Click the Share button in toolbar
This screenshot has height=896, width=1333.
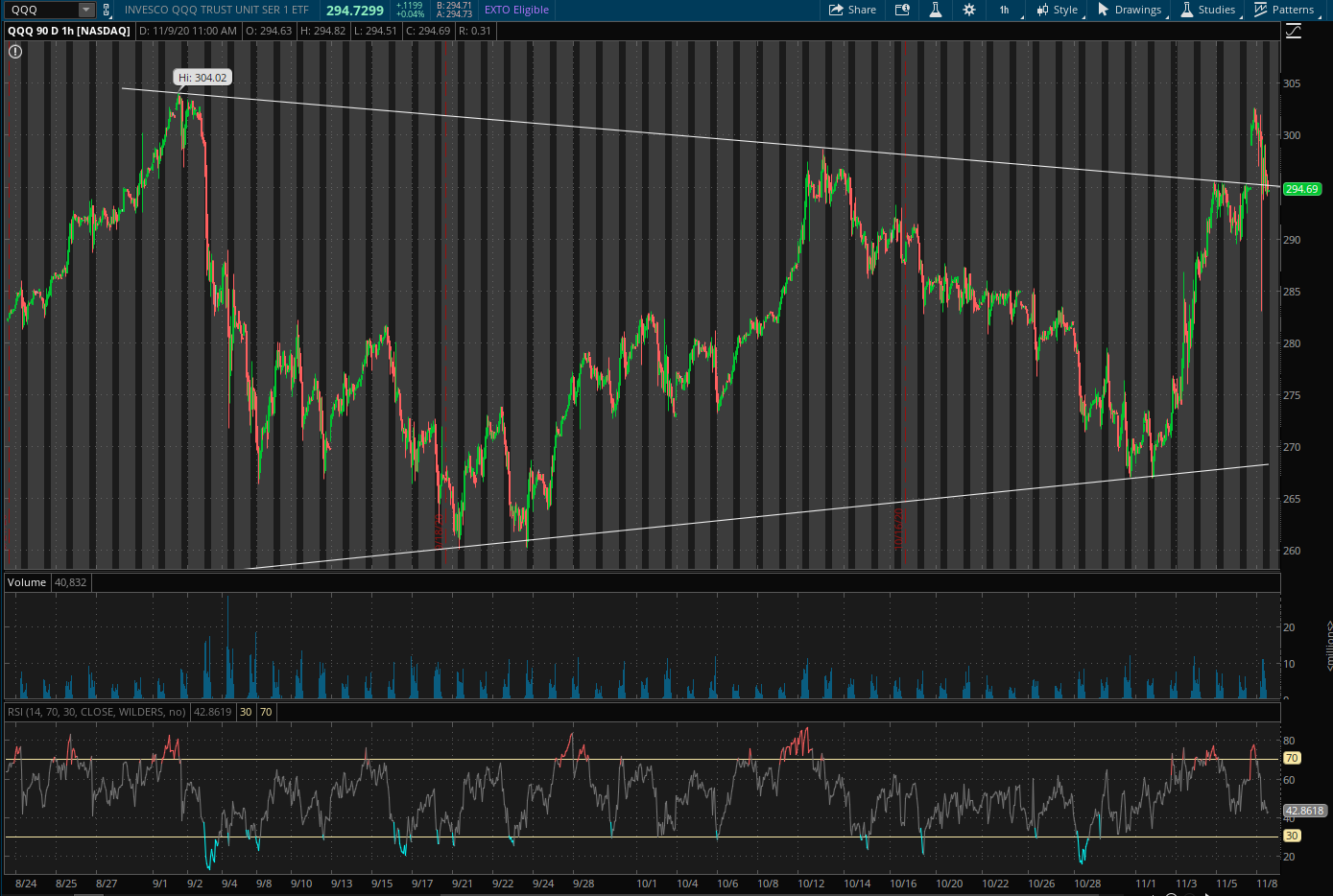pyautogui.click(x=852, y=10)
